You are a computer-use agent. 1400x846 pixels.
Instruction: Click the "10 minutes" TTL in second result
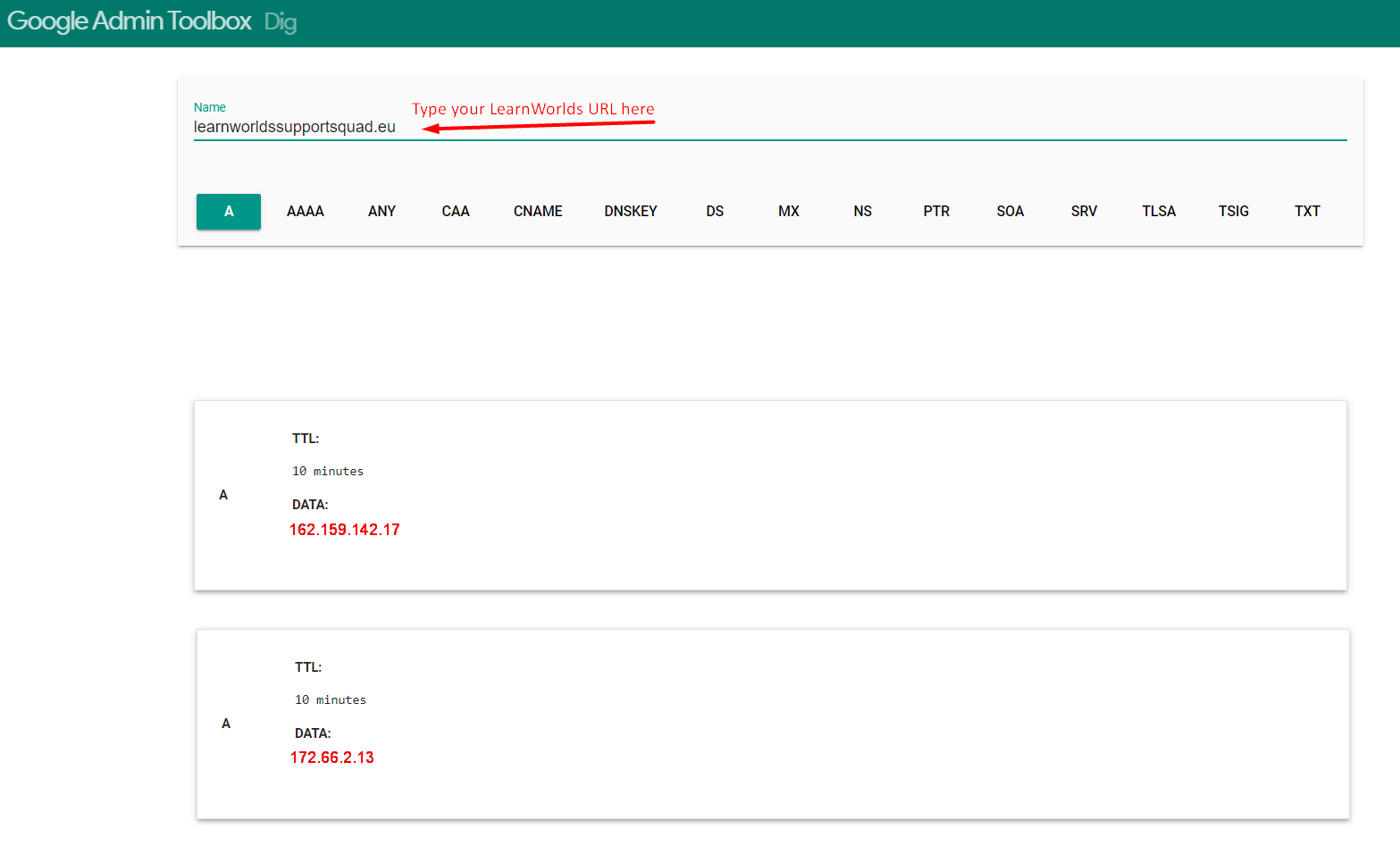coord(331,700)
